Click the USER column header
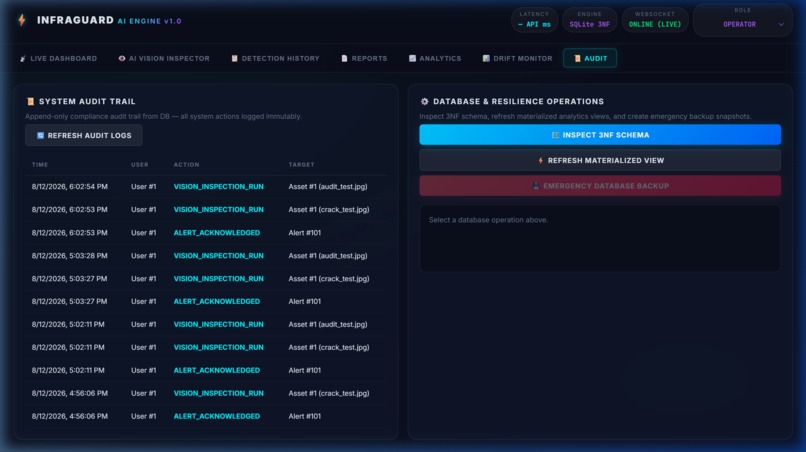The height and width of the screenshot is (452, 806). 140,165
